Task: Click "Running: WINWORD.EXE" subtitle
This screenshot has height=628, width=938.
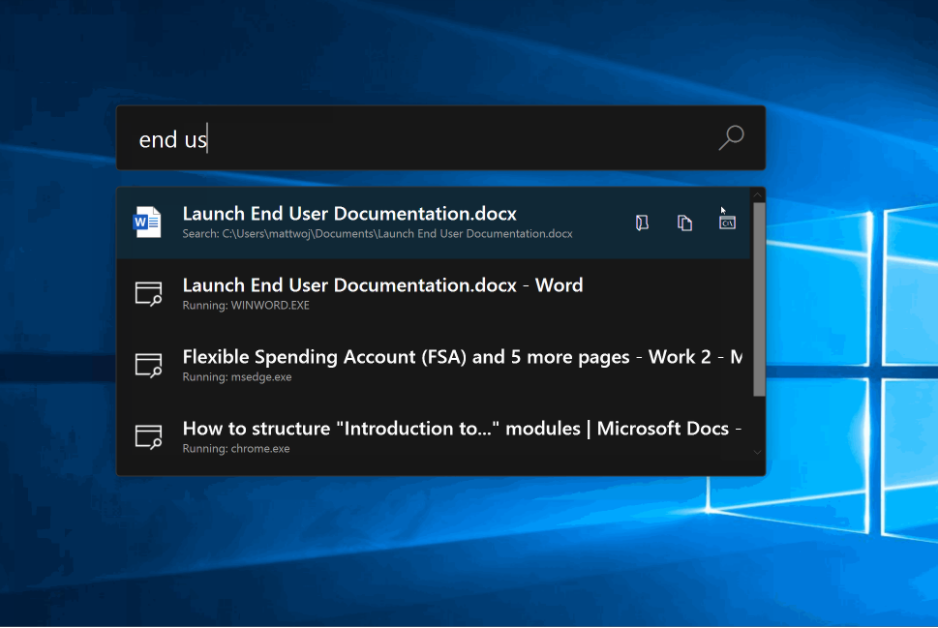Action: [246, 305]
